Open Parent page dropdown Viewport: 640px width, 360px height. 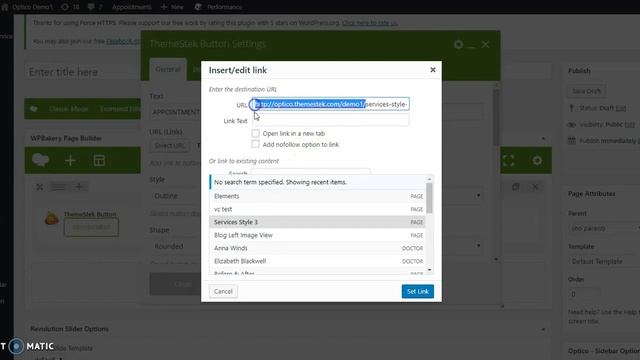604,228
